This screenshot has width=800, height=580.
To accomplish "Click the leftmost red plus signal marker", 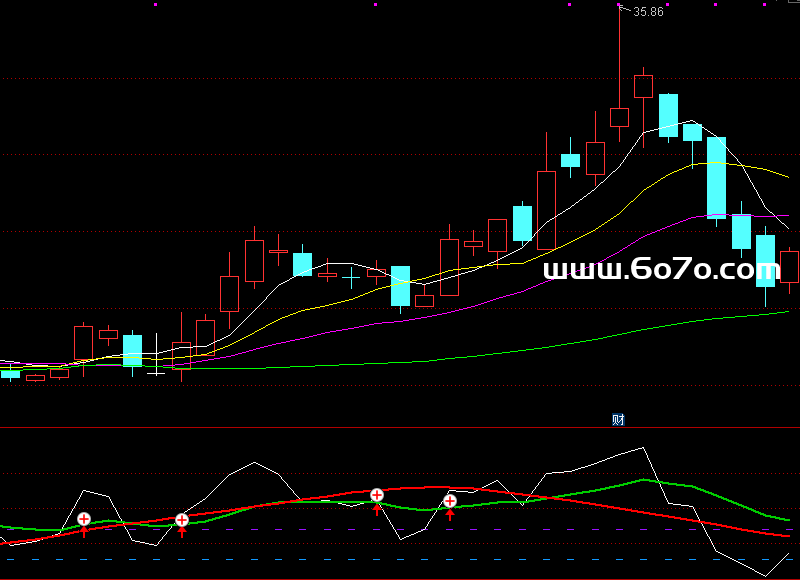I will click(x=84, y=519).
